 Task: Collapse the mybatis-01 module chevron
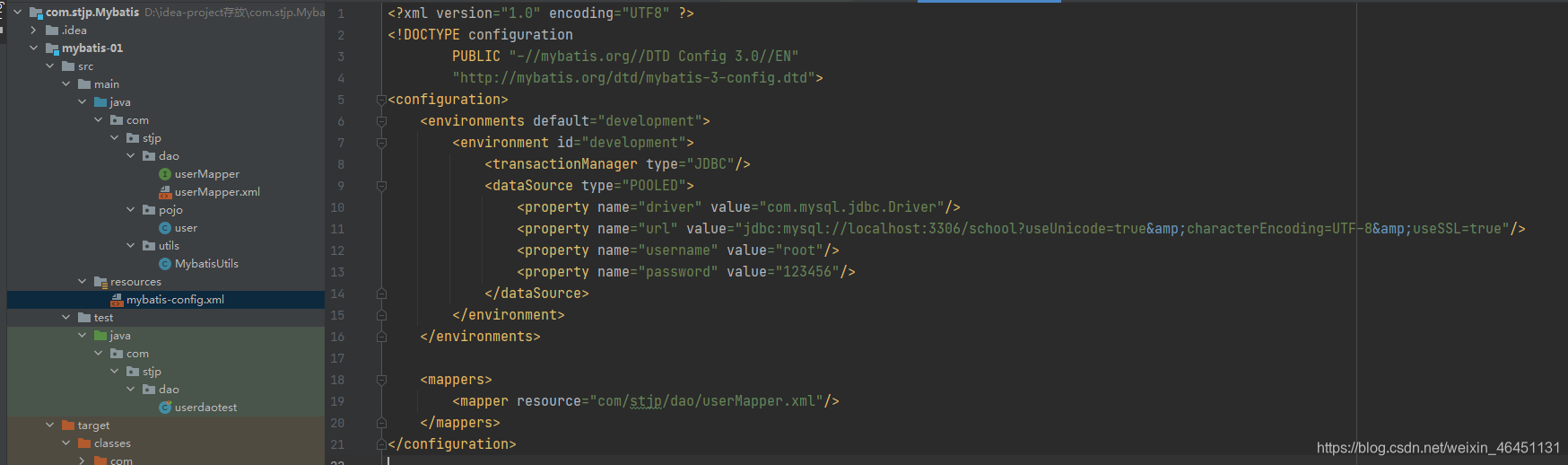pyautogui.click(x=33, y=48)
